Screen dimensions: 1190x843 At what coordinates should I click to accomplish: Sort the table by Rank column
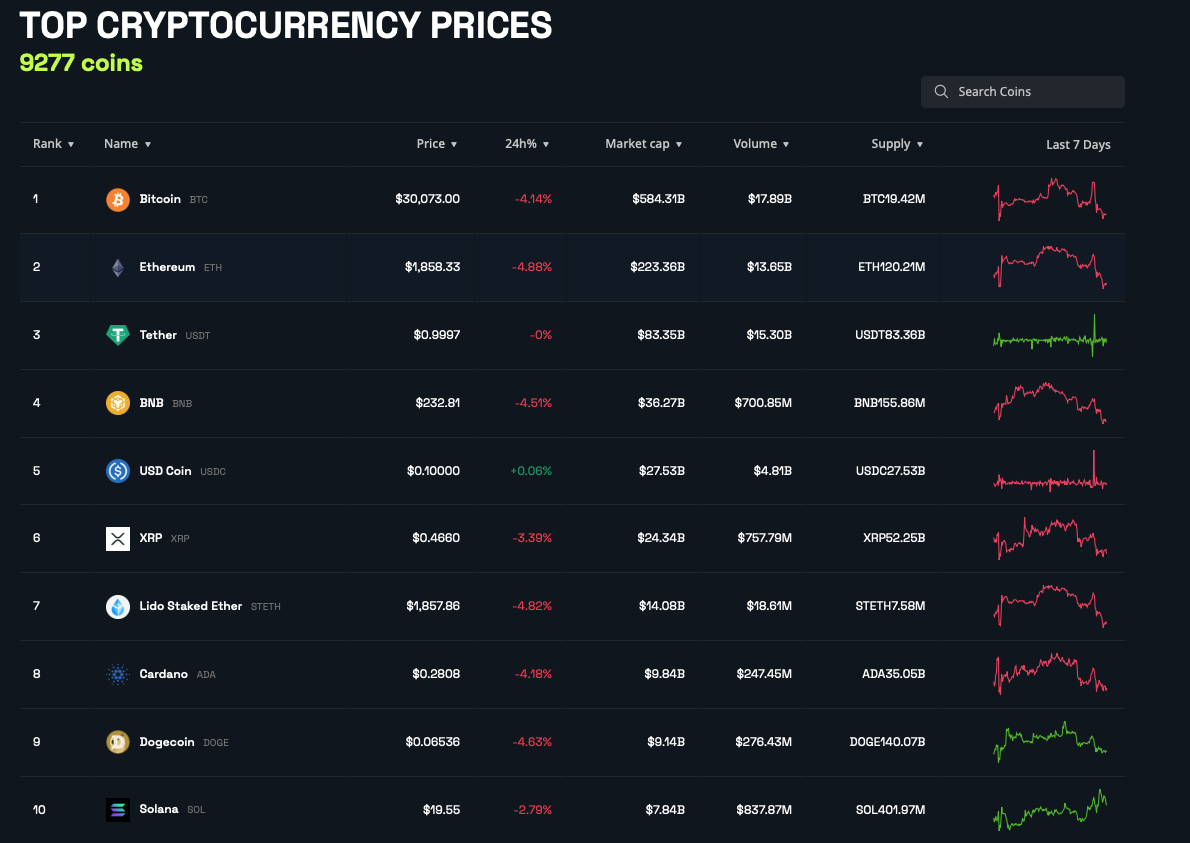click(x=53, y=143)
